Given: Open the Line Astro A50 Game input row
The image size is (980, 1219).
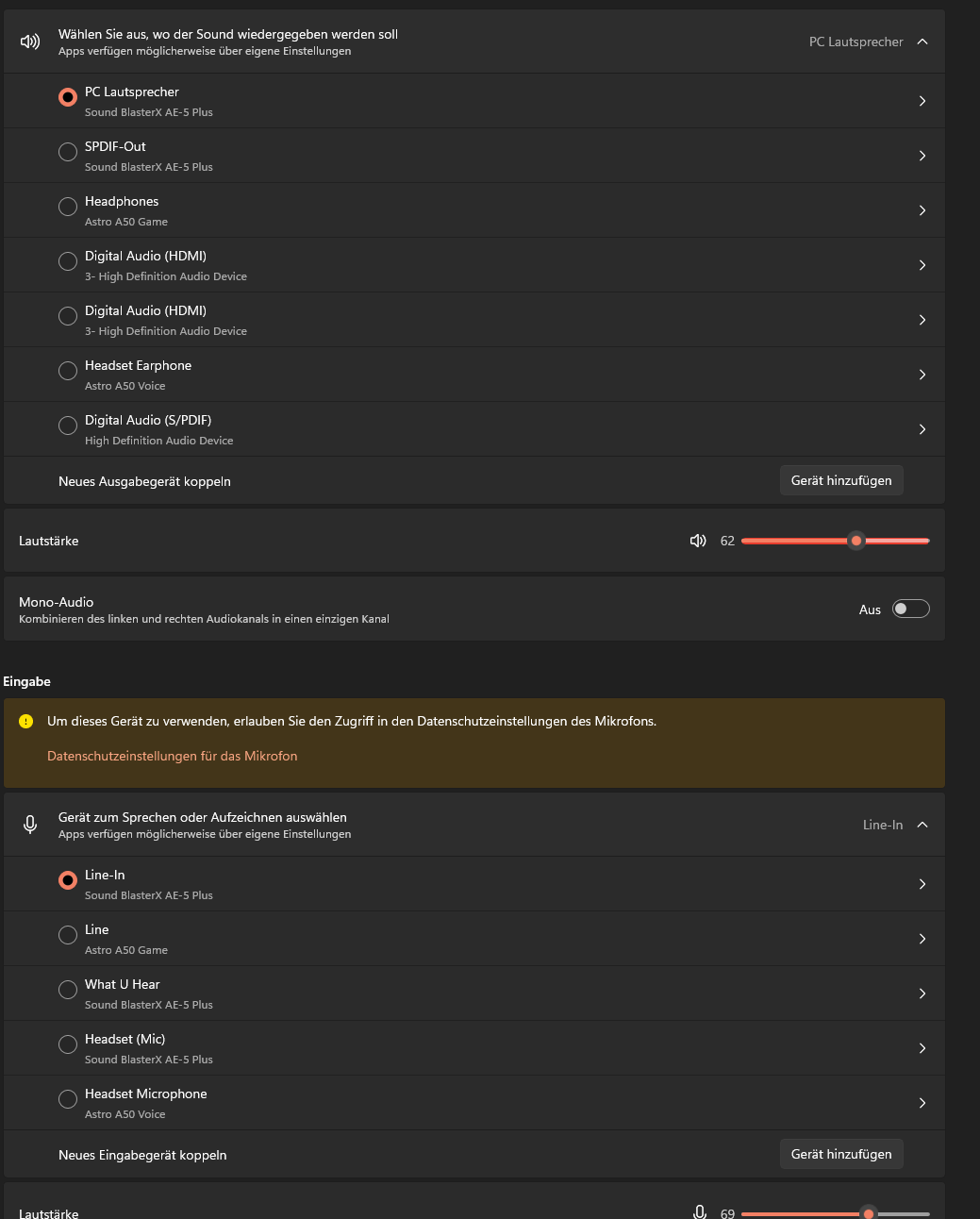Looking at the screenshot, I should point(472,939).
